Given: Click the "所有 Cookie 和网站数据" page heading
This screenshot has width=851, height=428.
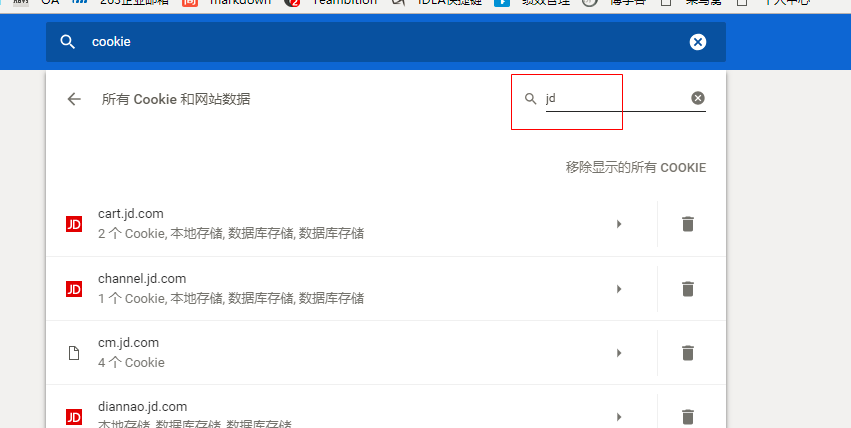Looking at the screenshot, I should pyautogui.click(x=176, y=99).
